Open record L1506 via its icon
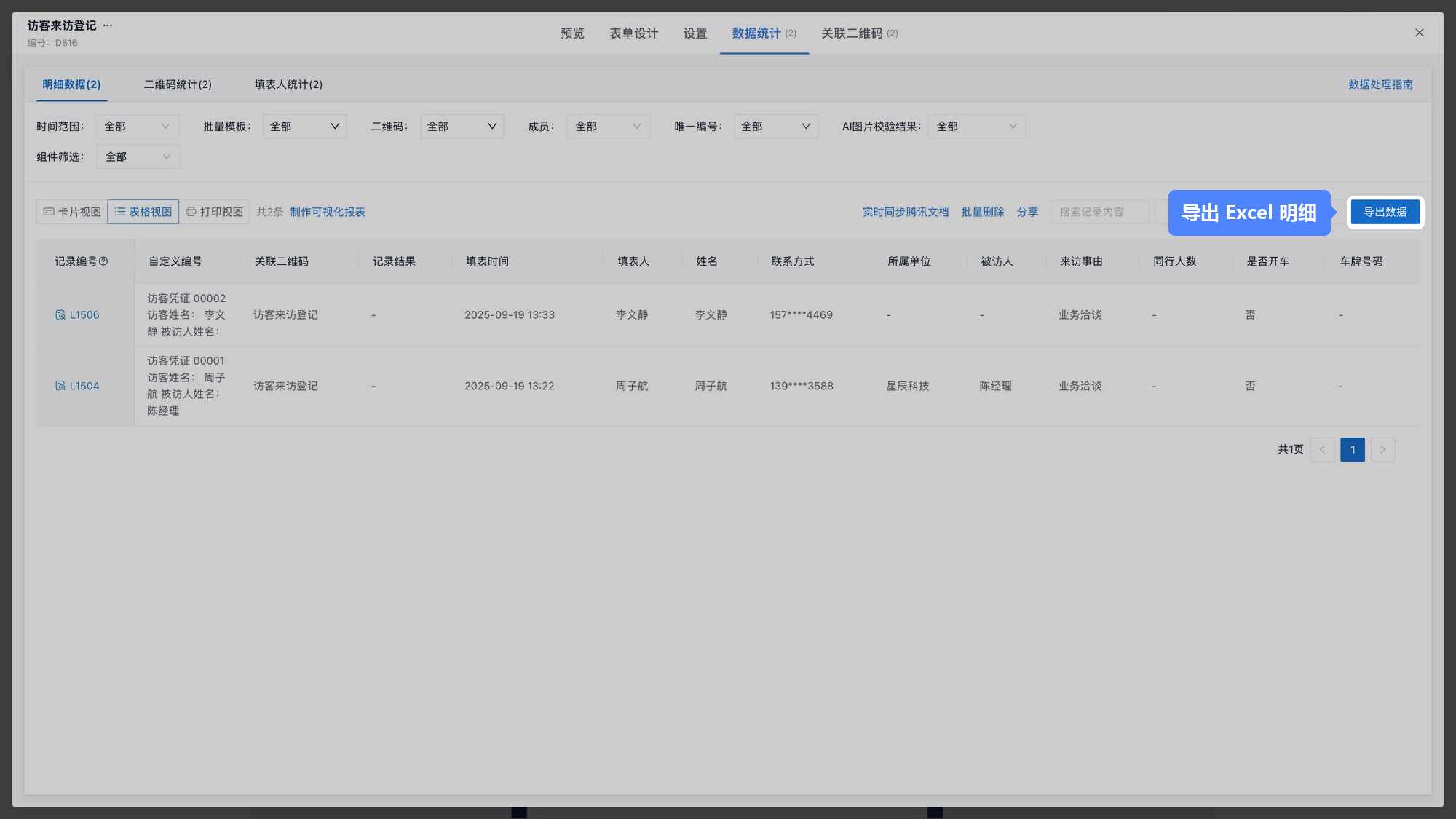1456x819 pixels. coord(60,315)
